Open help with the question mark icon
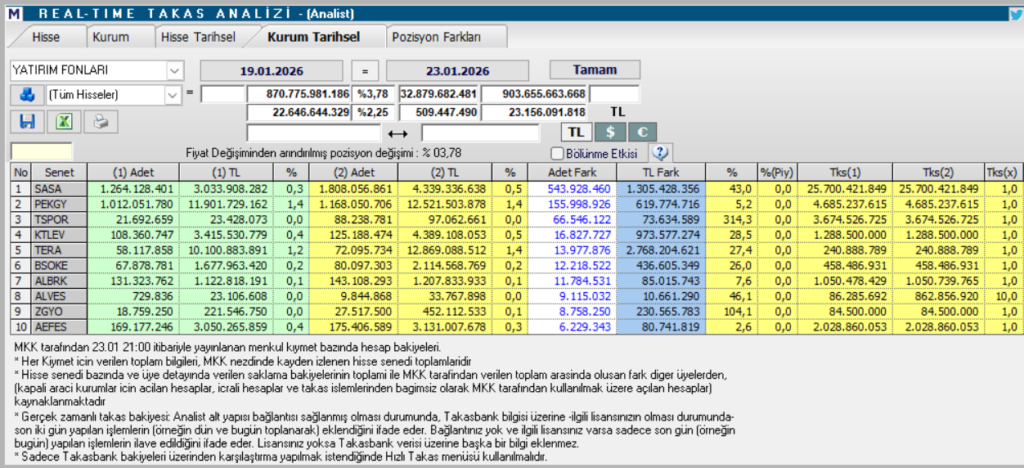 (x=660, y=153)
